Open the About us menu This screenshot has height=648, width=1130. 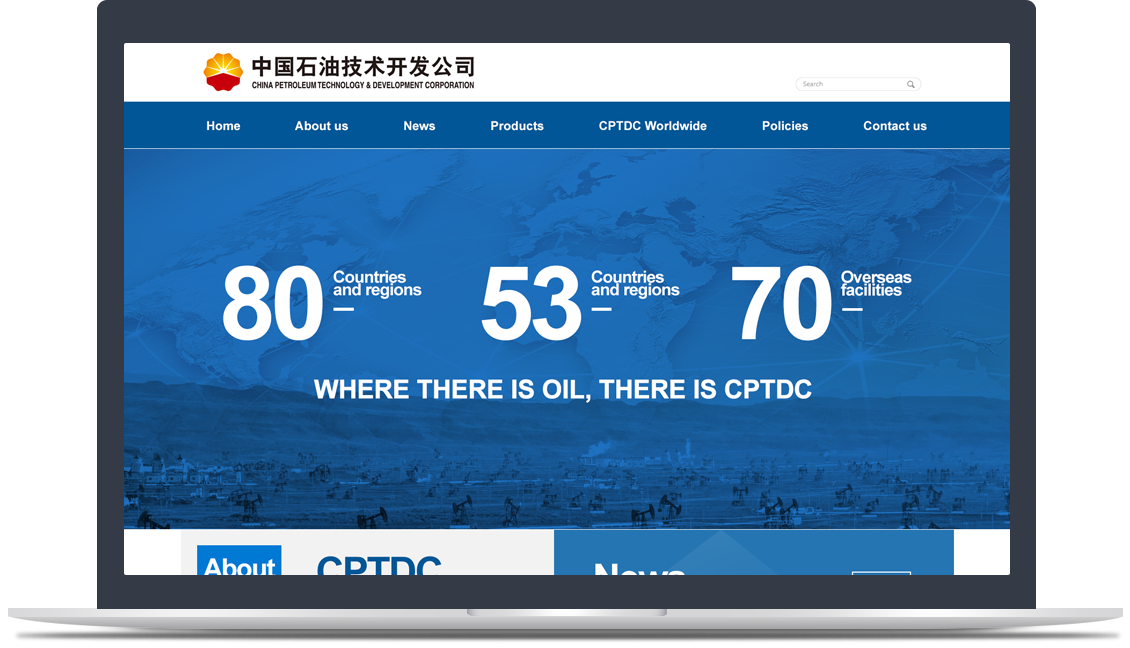(321, 125)
